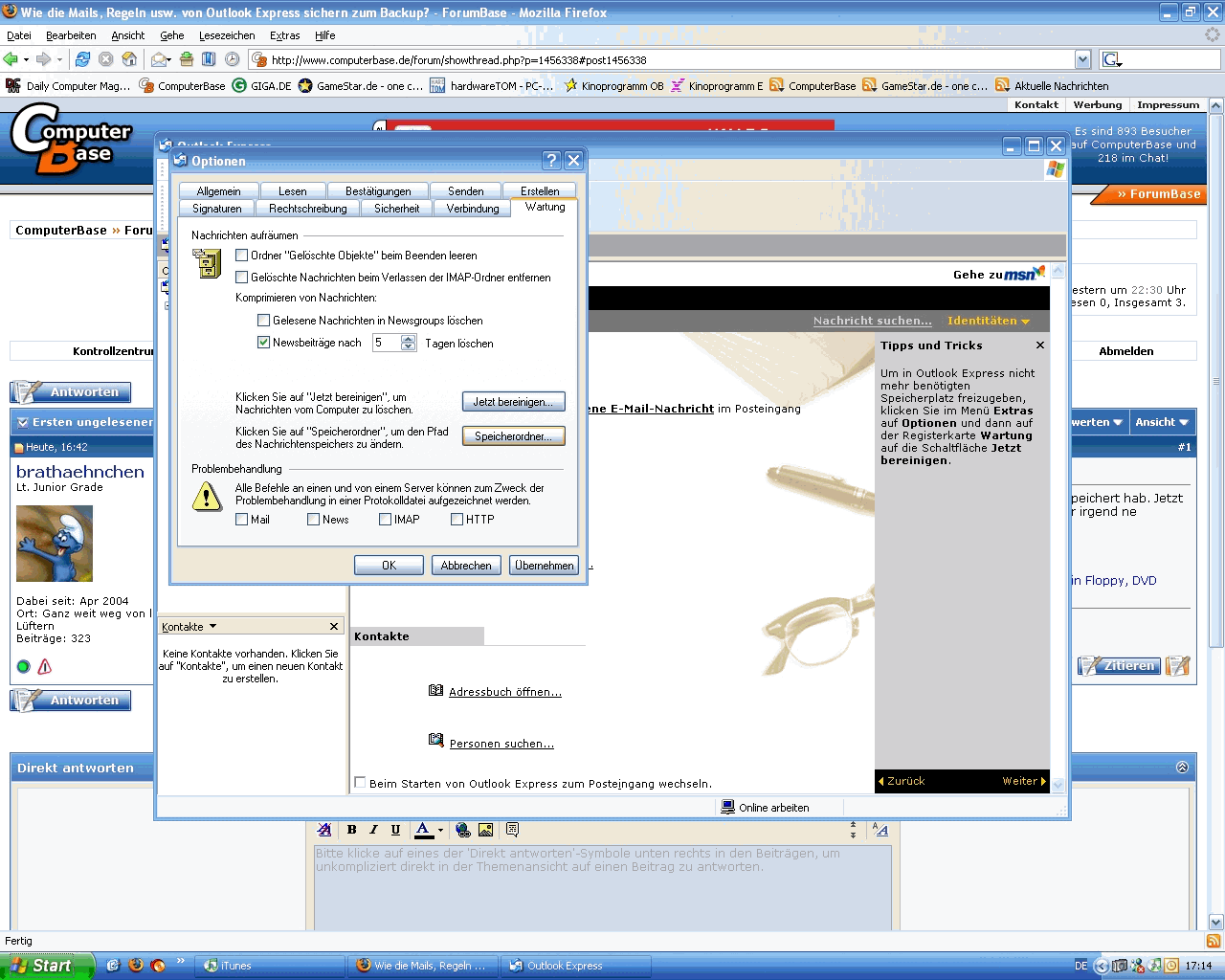
Task: Click the iTunes taskbar button
Action: tap(269, 966)
